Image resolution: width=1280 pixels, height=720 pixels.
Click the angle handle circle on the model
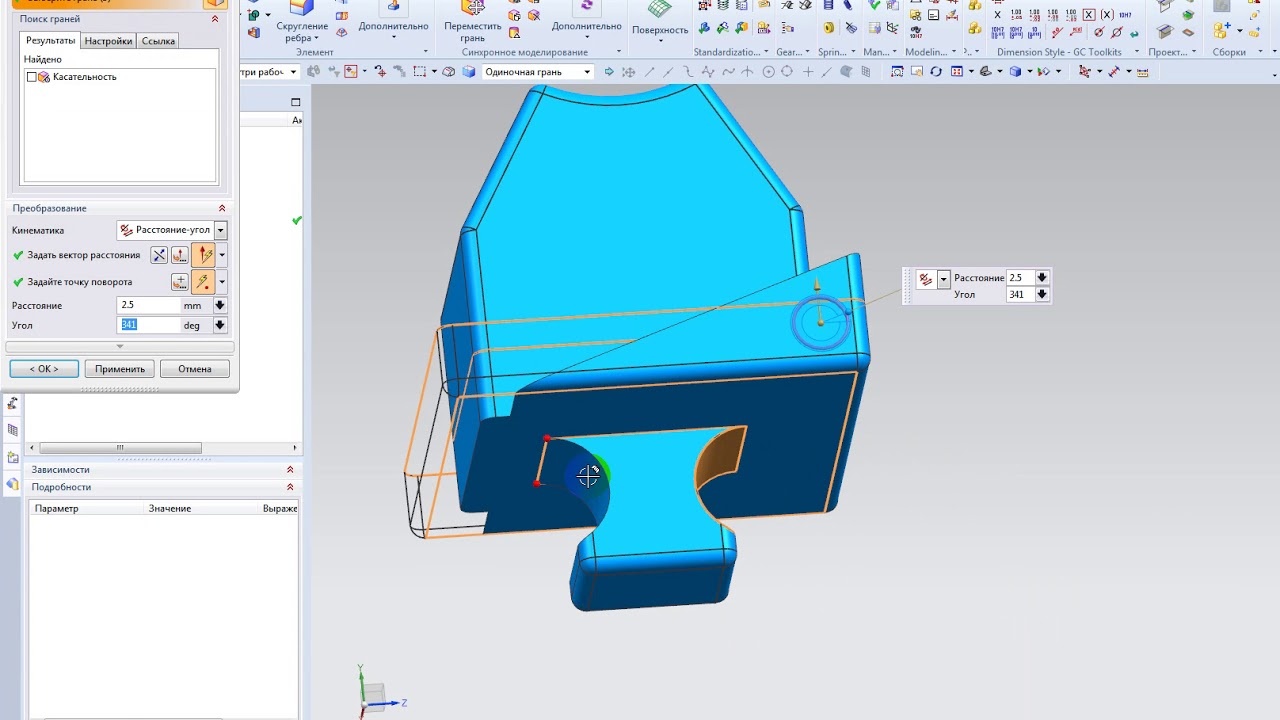pyautogui.click(x=820, y=322)
